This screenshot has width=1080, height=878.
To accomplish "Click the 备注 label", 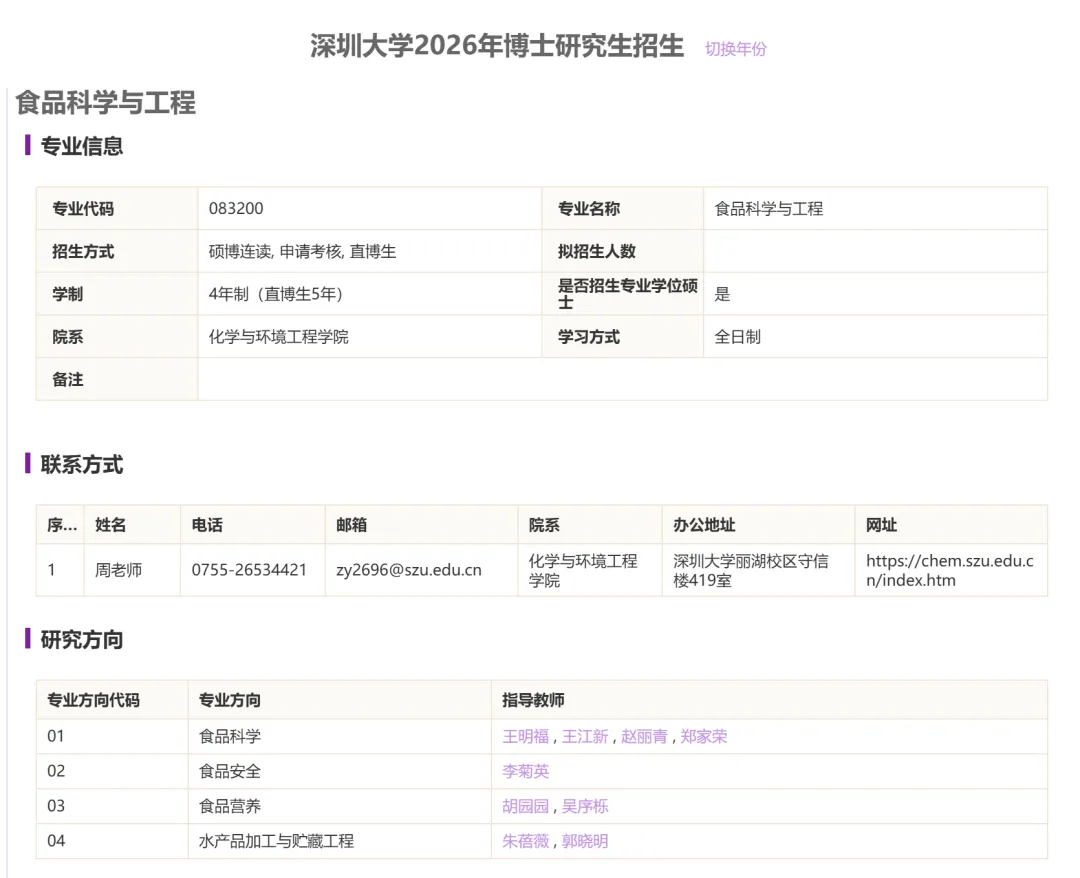I will (68, 379).
